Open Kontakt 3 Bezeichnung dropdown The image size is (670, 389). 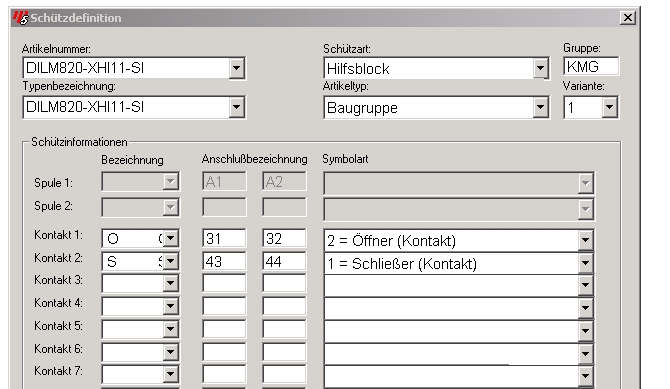click(170, 283)
